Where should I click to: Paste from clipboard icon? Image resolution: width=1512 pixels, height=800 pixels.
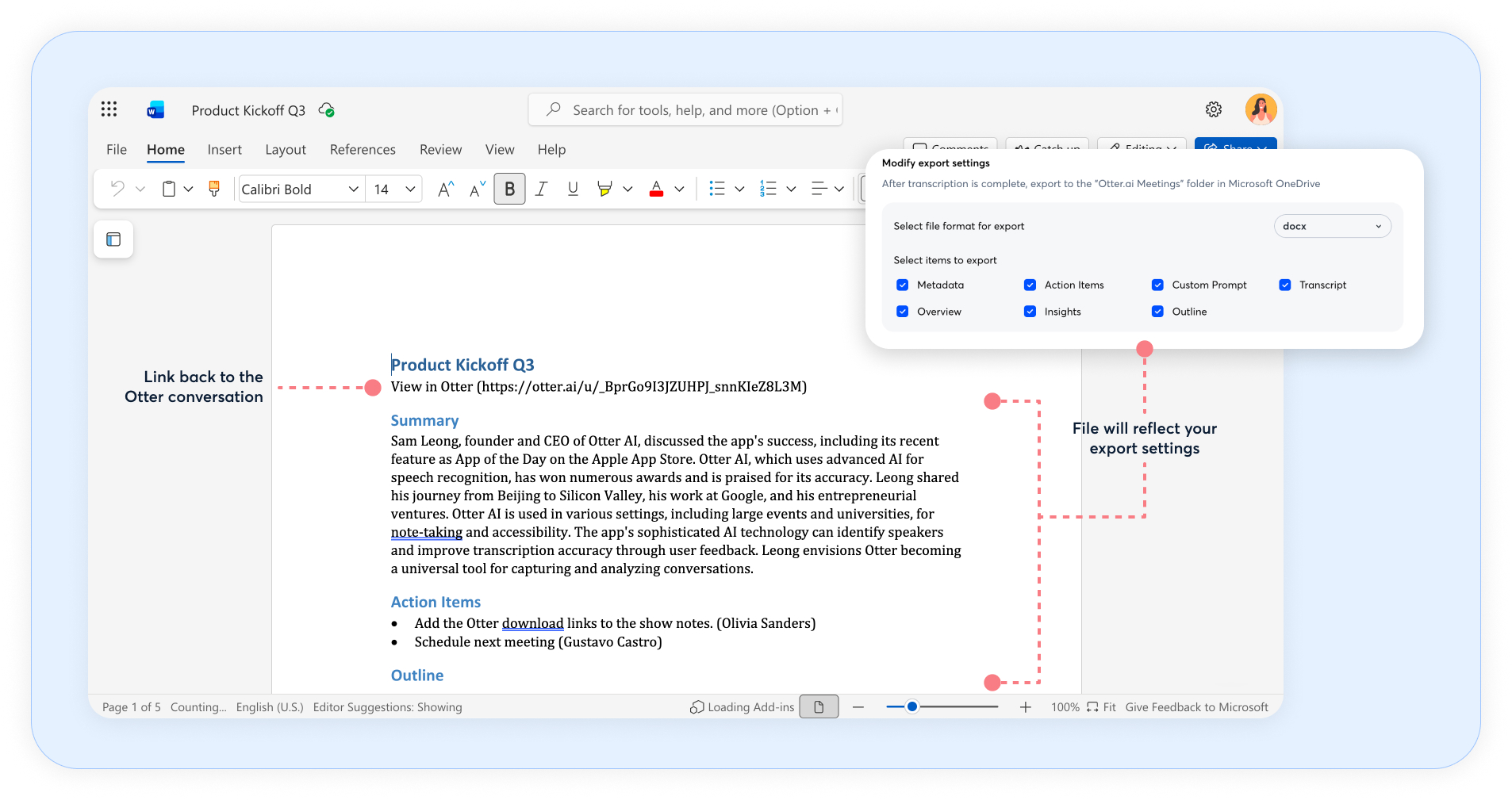pyautogui.click(x=169, y=189)
